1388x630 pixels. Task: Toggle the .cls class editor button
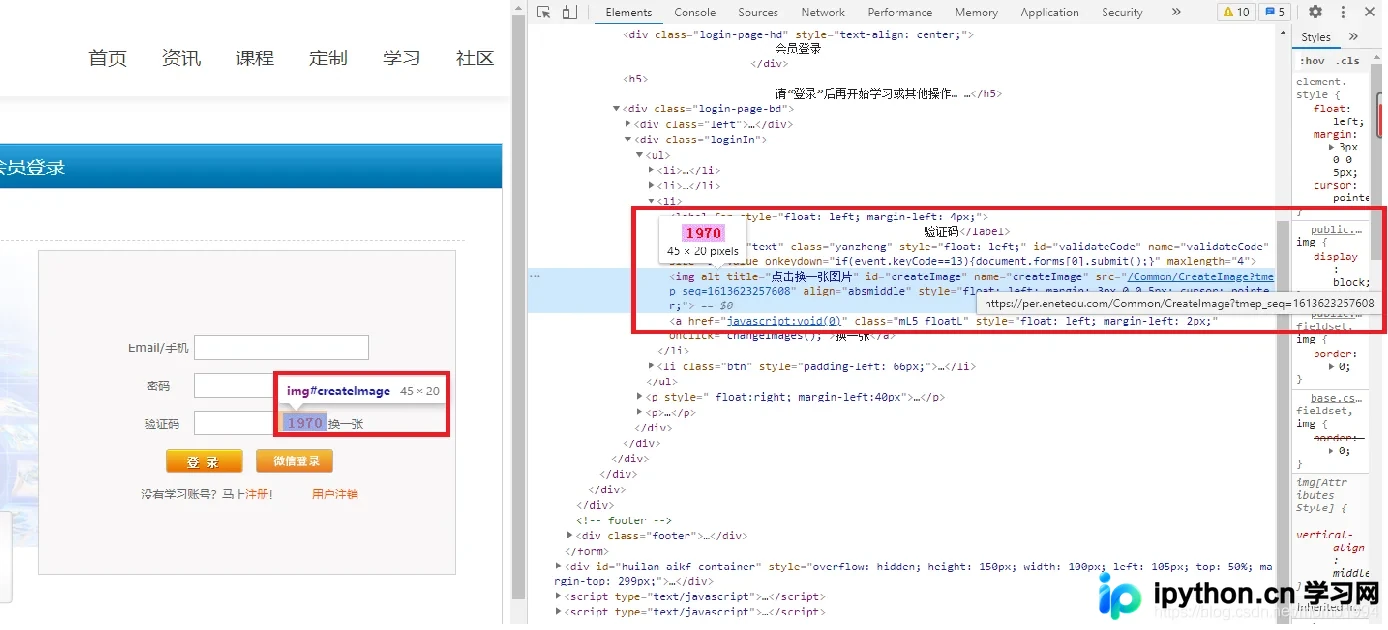(1347, 60)
